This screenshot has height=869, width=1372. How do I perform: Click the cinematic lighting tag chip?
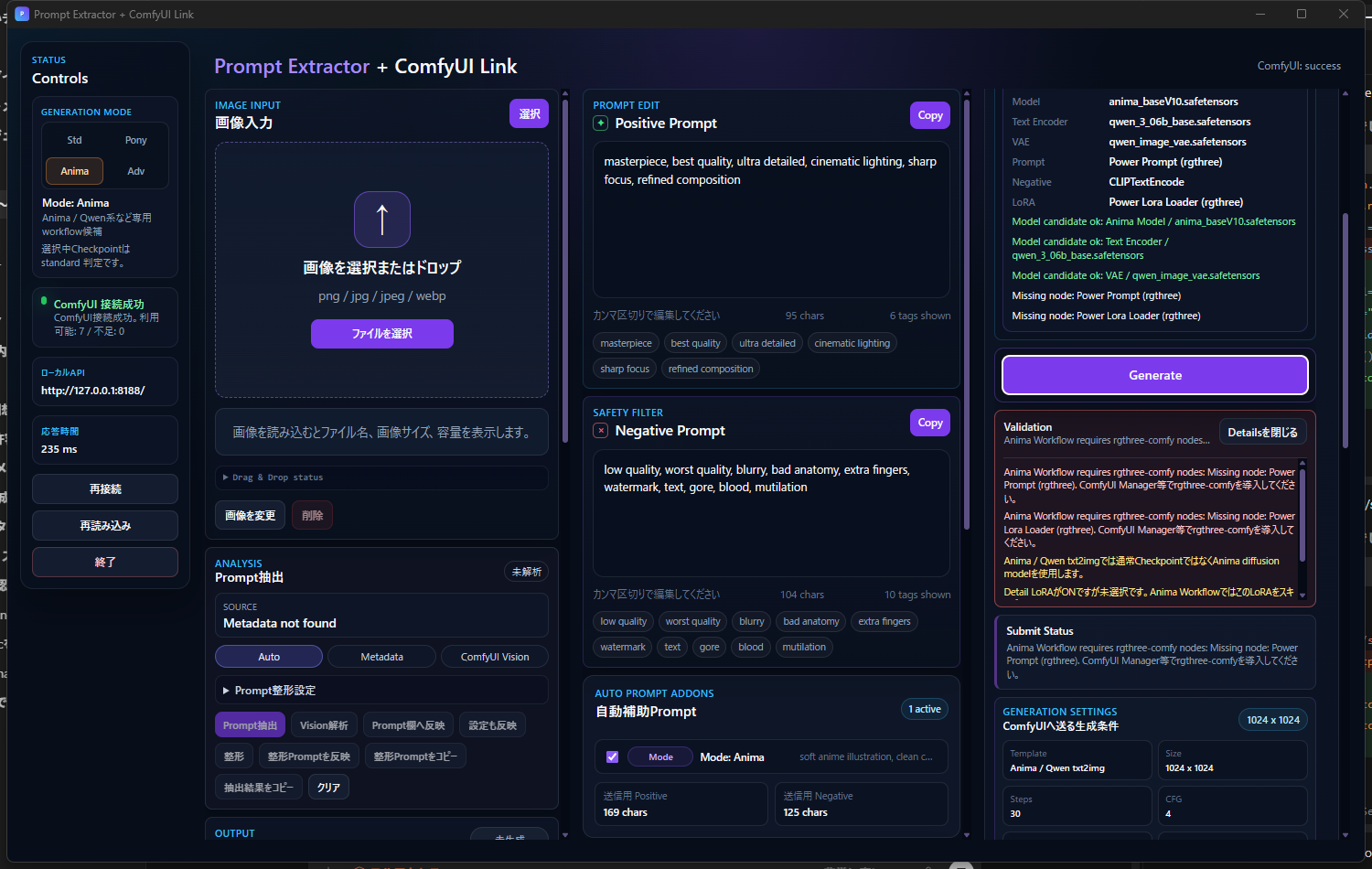(852, 343)
